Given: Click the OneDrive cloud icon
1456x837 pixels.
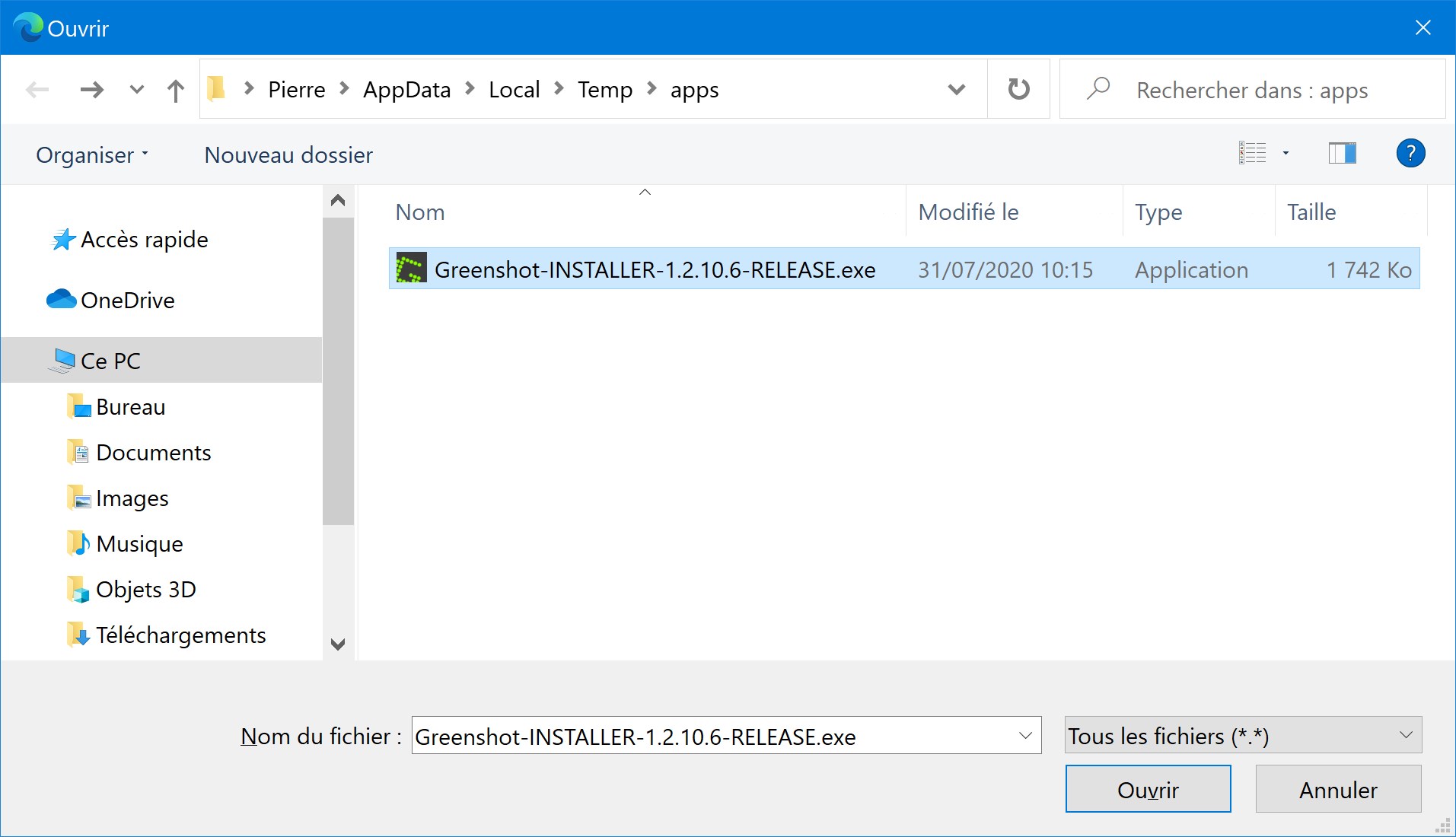Looking at the screenshot, I should click(x=61, y=299).
